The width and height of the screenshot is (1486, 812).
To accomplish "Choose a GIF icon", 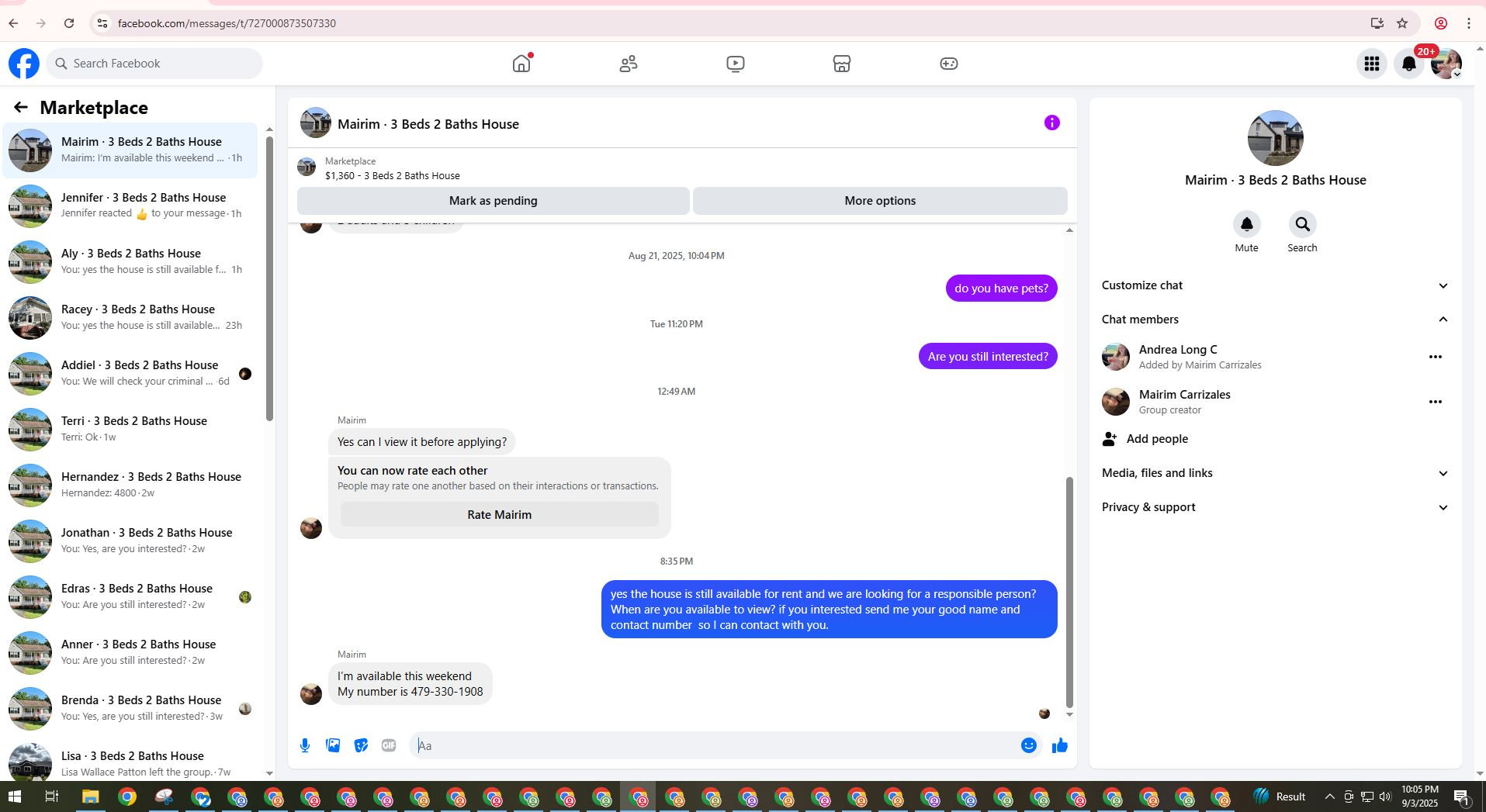I will pyautogui.click(x=389, y=745).
